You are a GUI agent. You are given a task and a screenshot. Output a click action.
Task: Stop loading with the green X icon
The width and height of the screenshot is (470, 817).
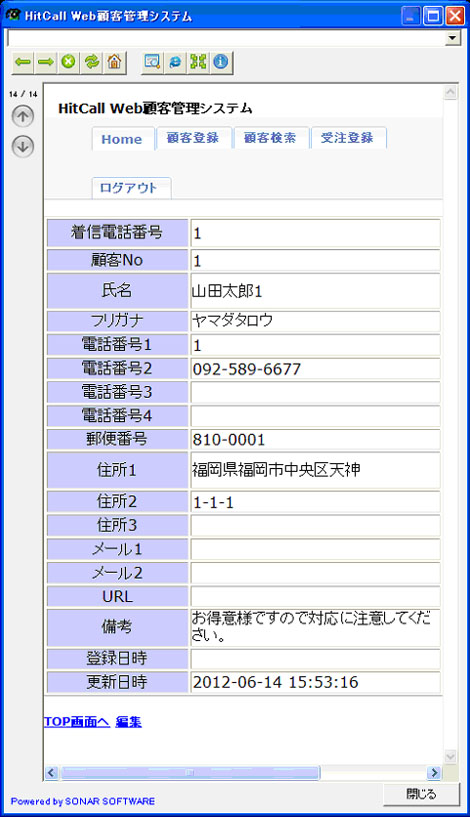point(68,63)
